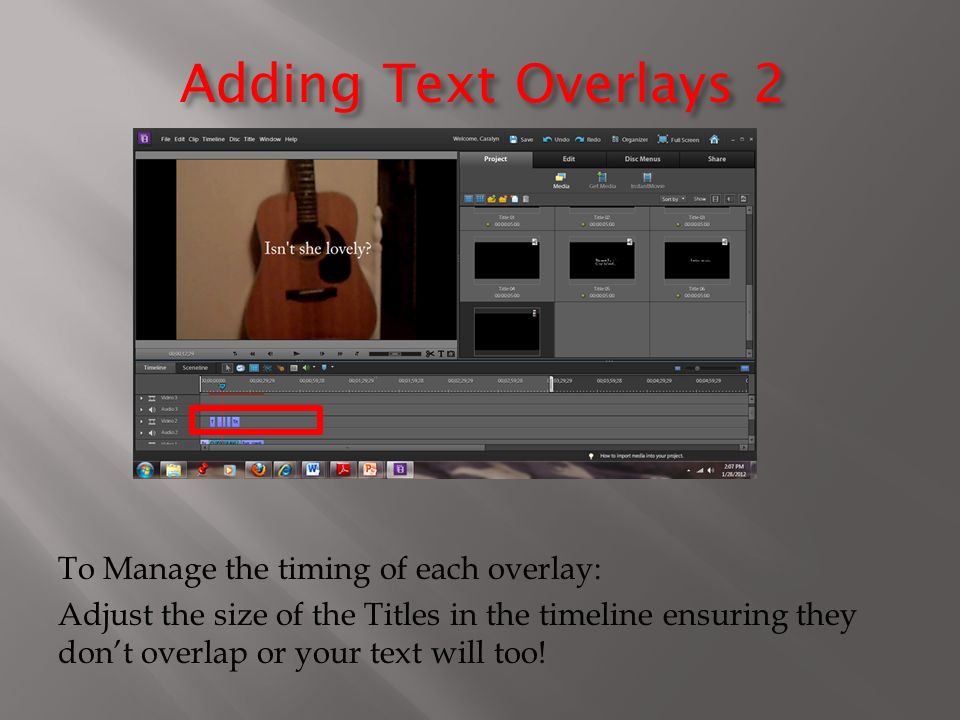The image size is (960, 720).
Task: Open the Timeline menu in the menu bar
Action: 213,139
